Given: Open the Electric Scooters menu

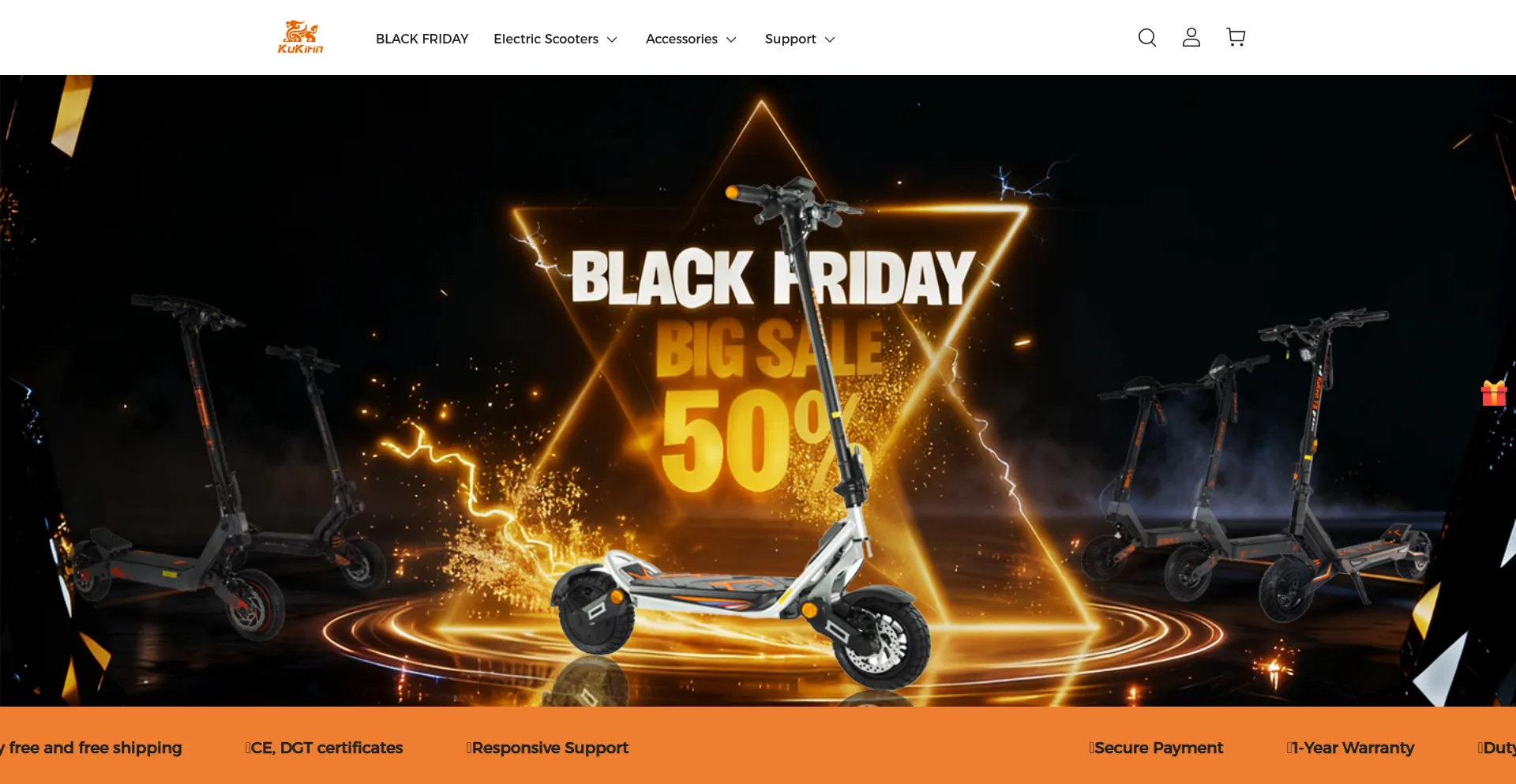Looking at the screenshot, I should 546,39.
